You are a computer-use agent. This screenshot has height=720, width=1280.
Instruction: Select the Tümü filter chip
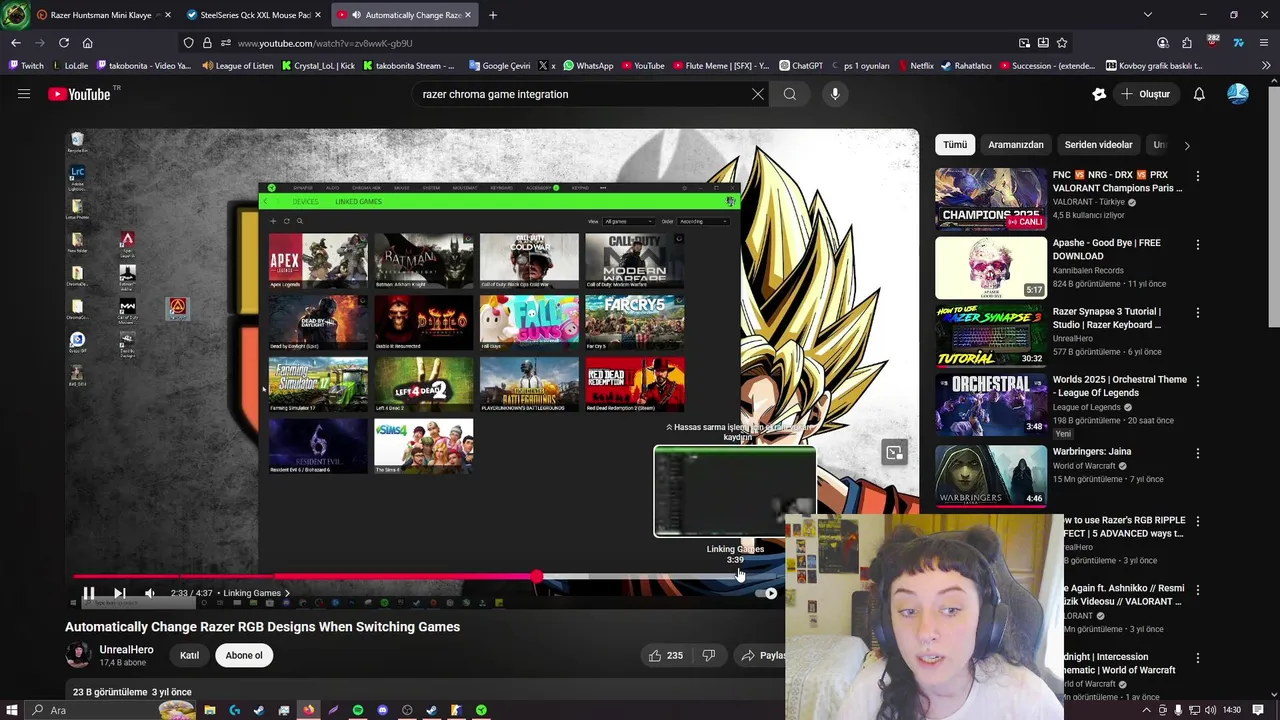[x=955, y=145]
